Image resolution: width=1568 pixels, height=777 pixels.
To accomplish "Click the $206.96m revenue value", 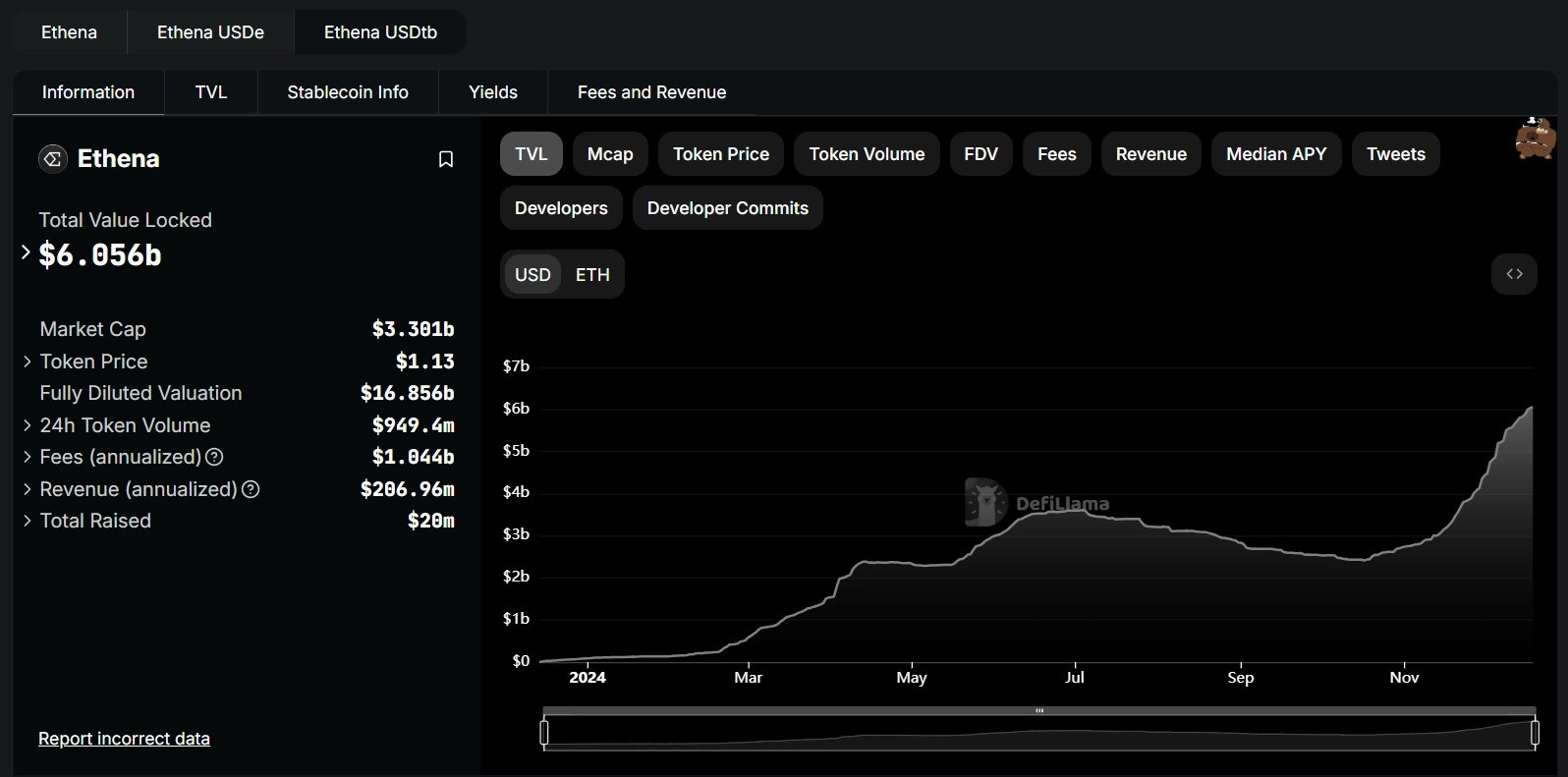I will [407, 489].
